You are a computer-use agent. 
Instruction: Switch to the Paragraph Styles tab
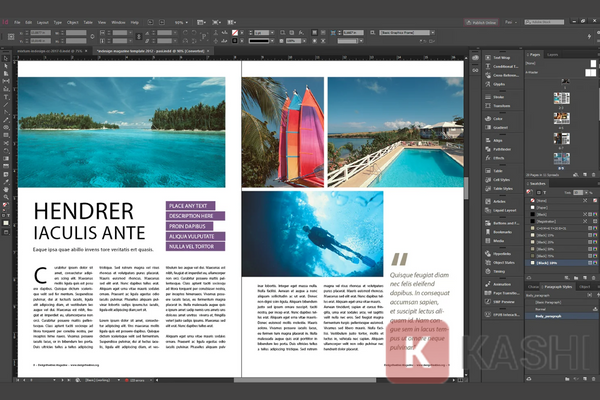click(558, 287)
